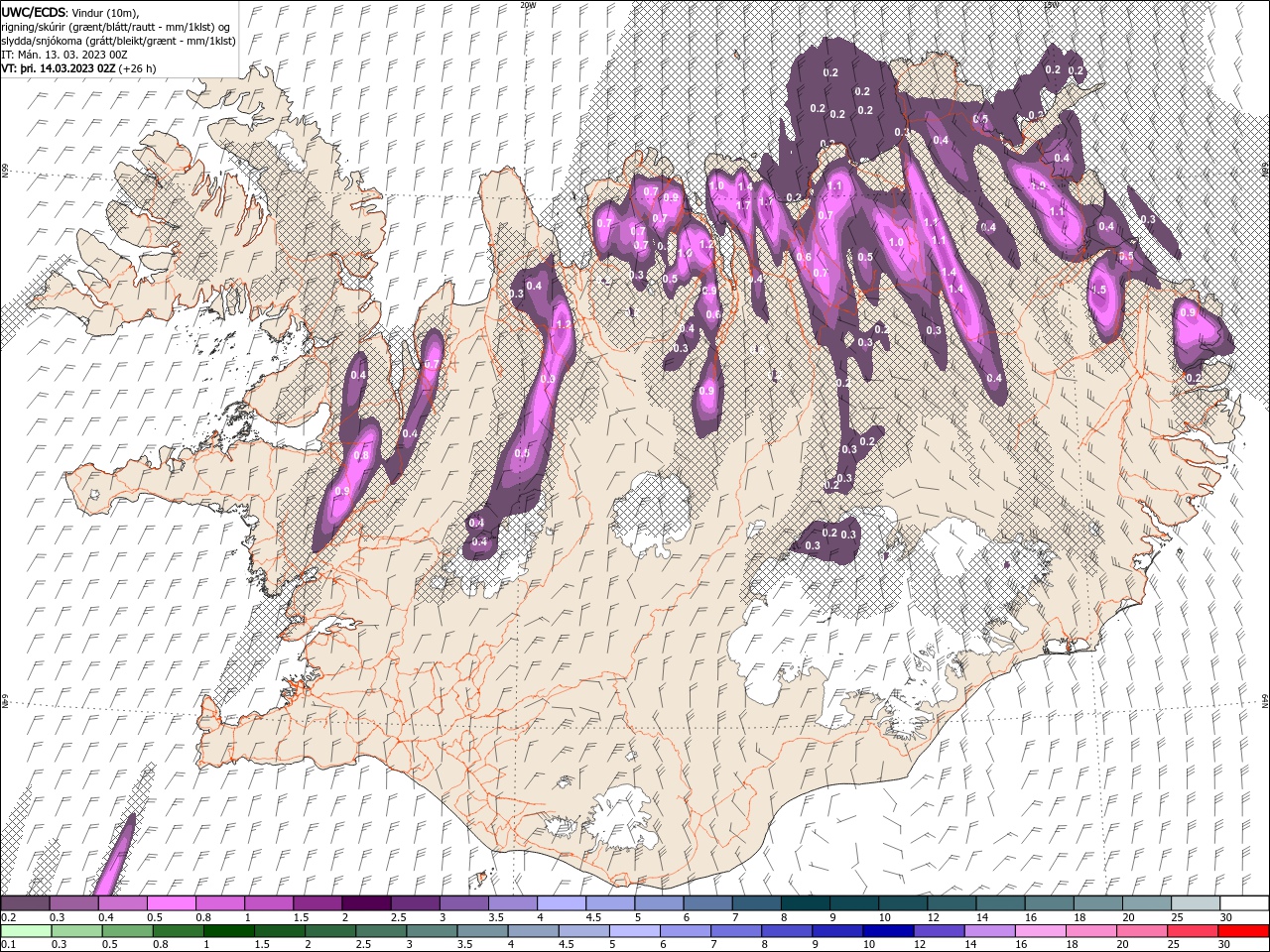
Task: Click the bottom-row red swatch labeled 25
Action: (x=1192, y=931)
